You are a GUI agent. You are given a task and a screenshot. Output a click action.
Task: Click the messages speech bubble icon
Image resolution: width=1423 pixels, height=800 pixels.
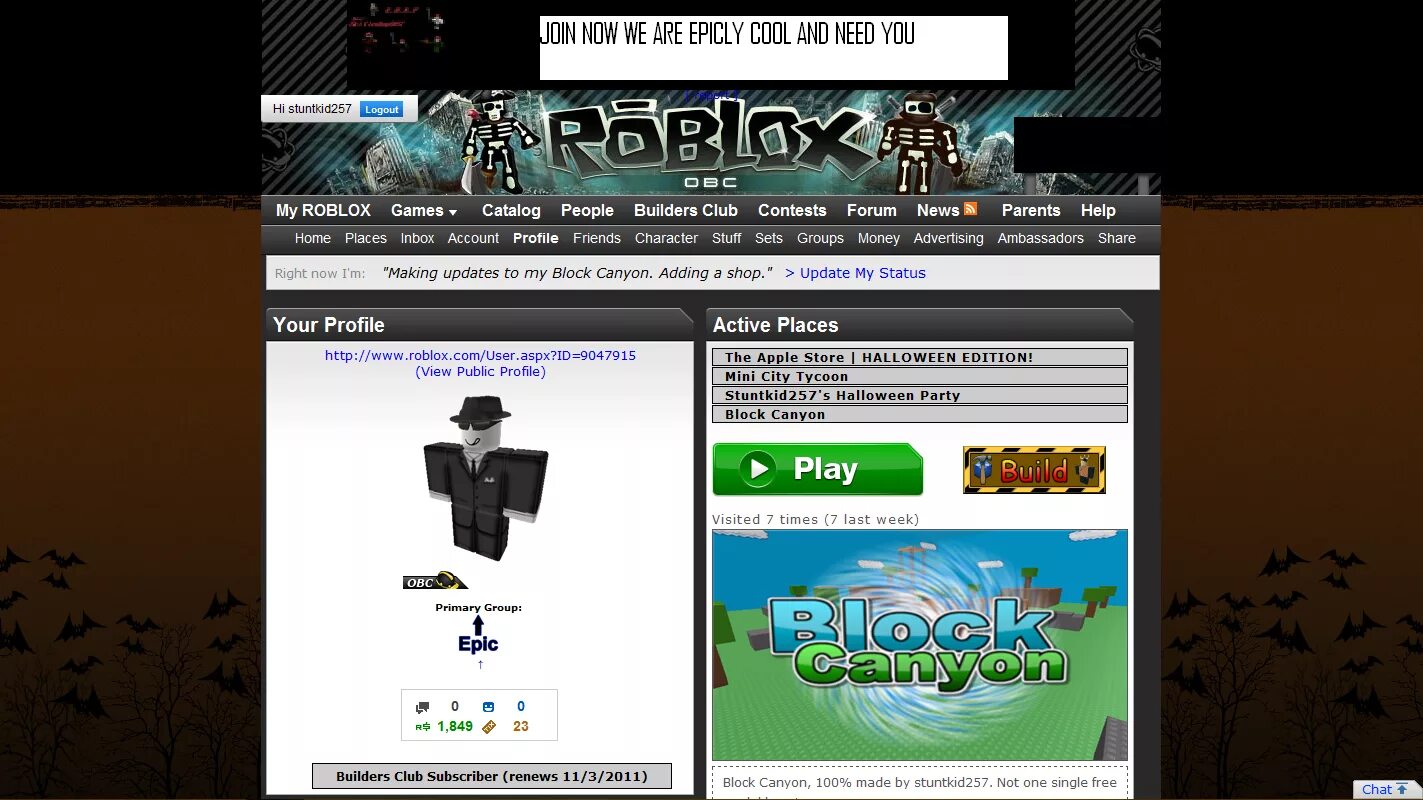[x=423, y=707]
